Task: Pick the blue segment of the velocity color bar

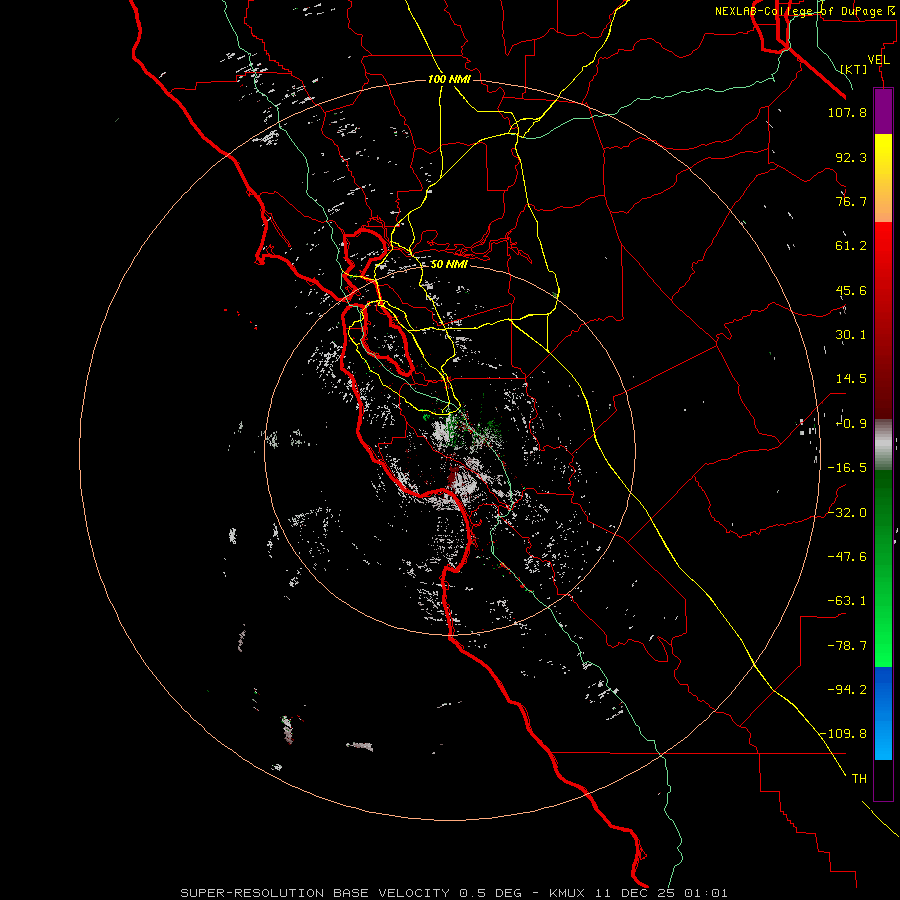Action: click(883, 713)
